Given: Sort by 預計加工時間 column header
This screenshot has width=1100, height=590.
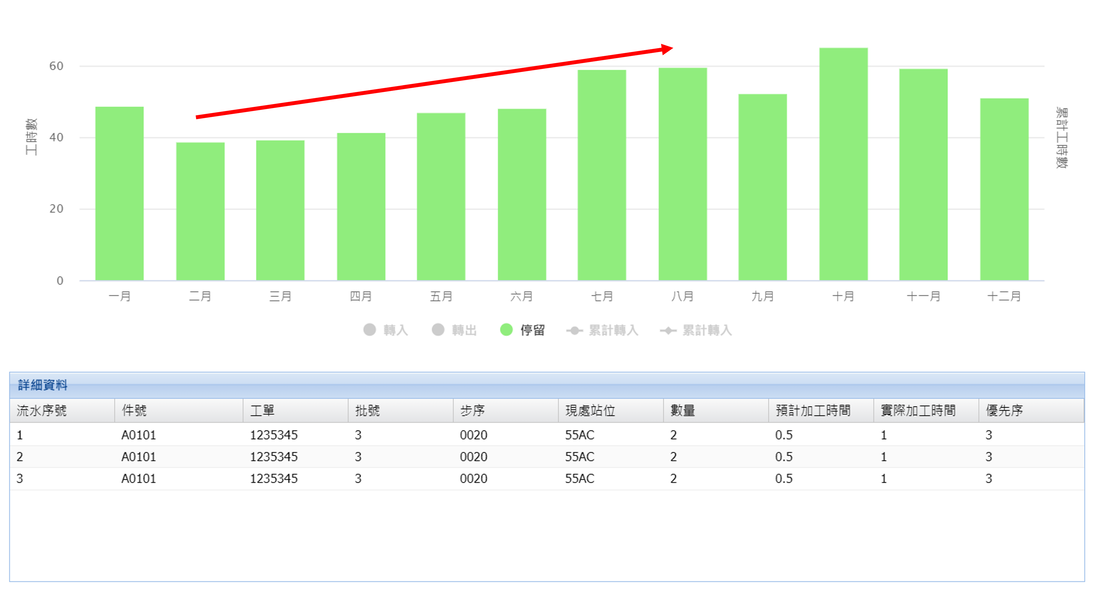Looking at the screenshot, I should click(821, 411).
